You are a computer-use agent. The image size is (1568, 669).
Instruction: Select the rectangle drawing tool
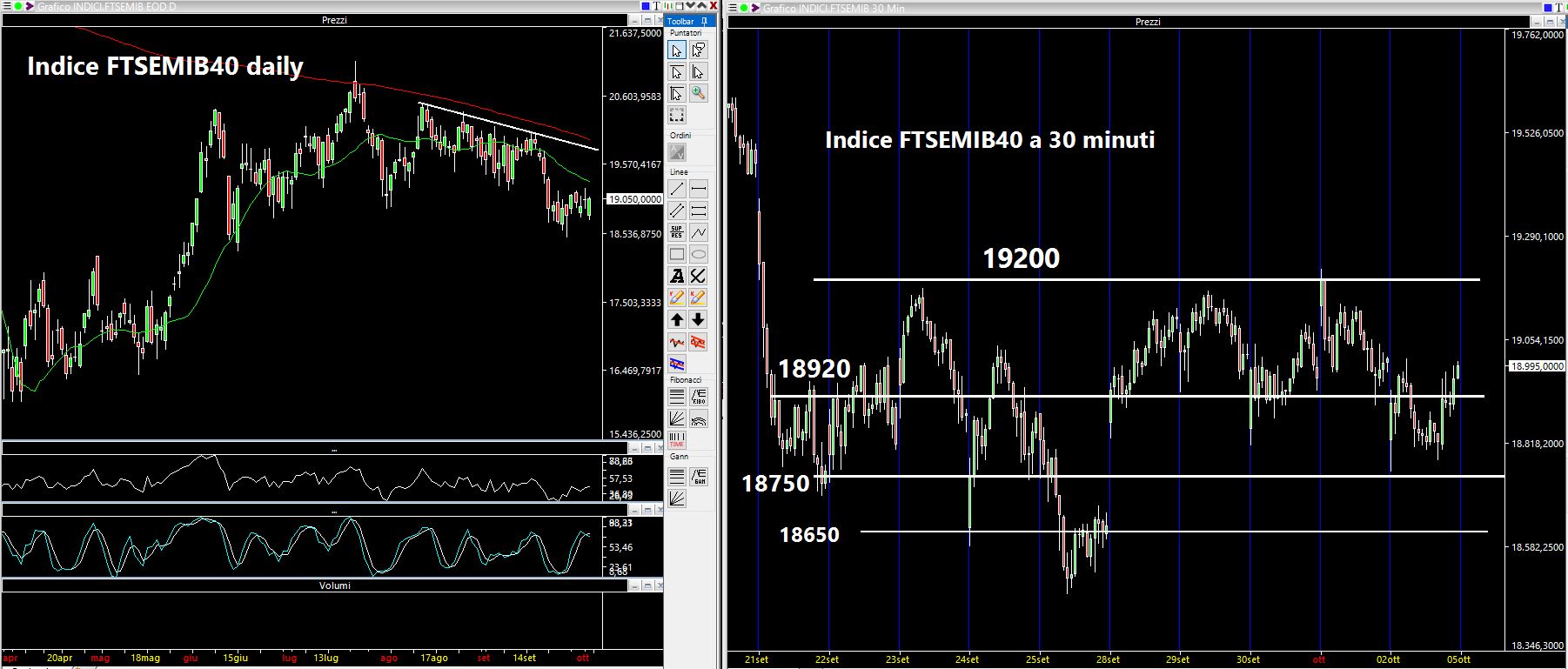[677, 254]
